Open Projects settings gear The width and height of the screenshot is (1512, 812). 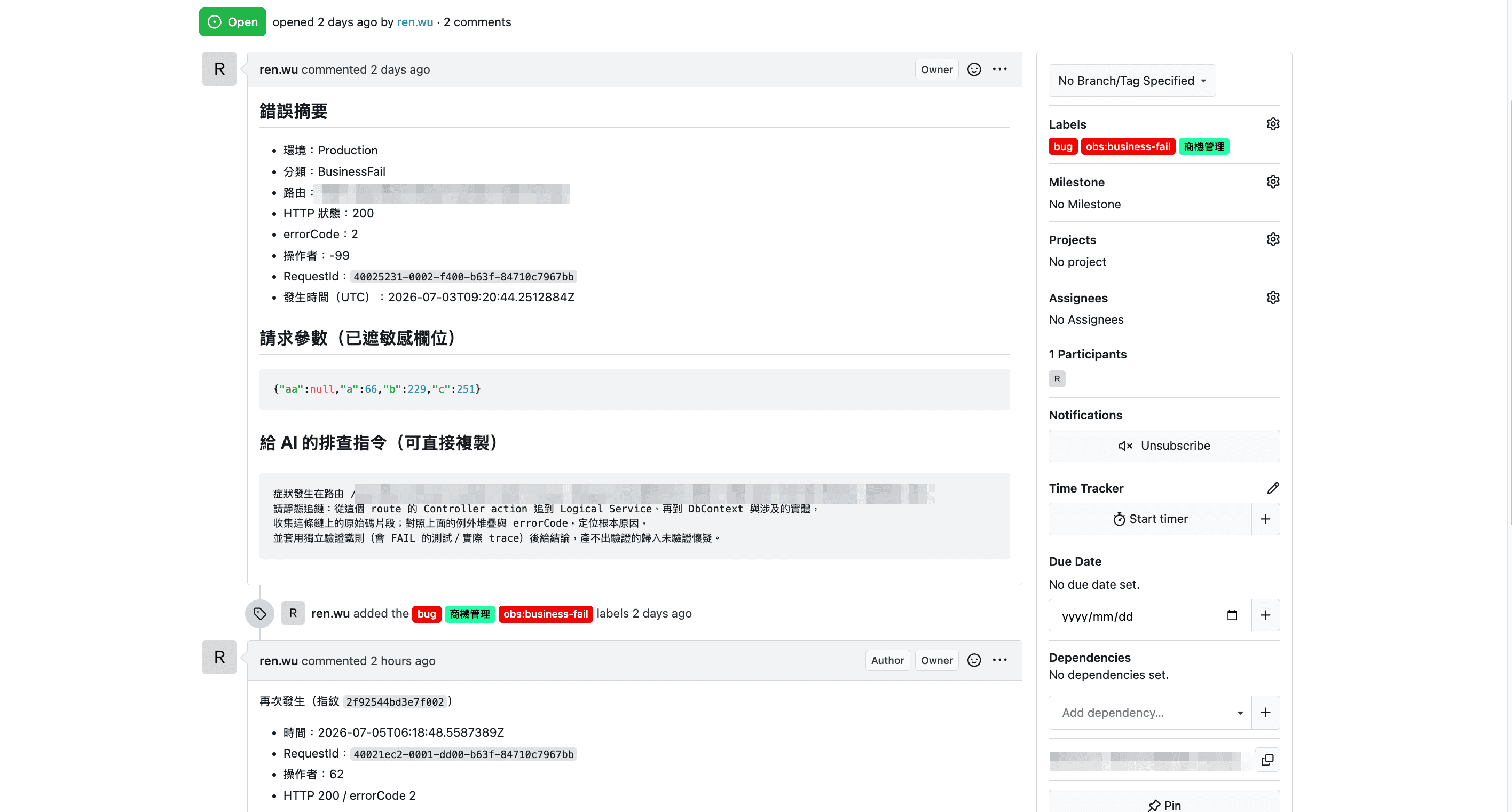pos(1272,239)
